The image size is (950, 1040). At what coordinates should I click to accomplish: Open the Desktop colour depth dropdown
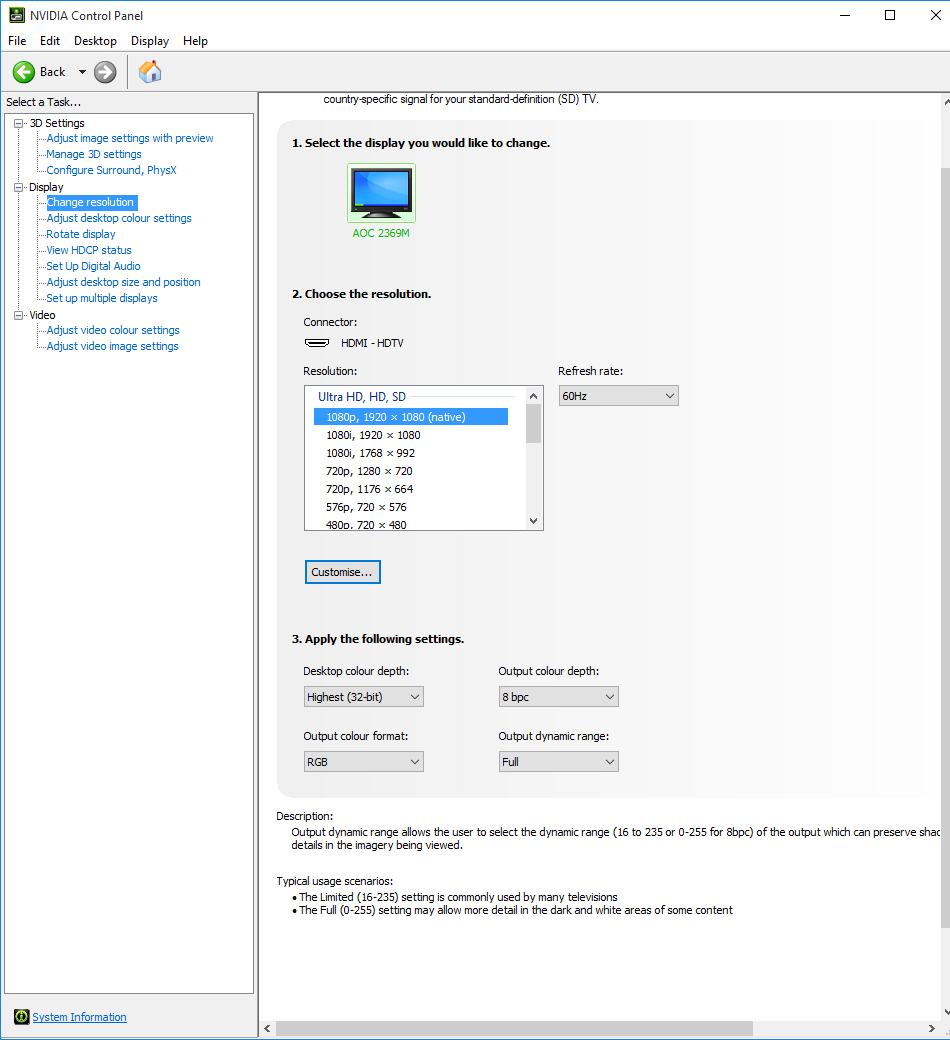(x=364, y=696)
